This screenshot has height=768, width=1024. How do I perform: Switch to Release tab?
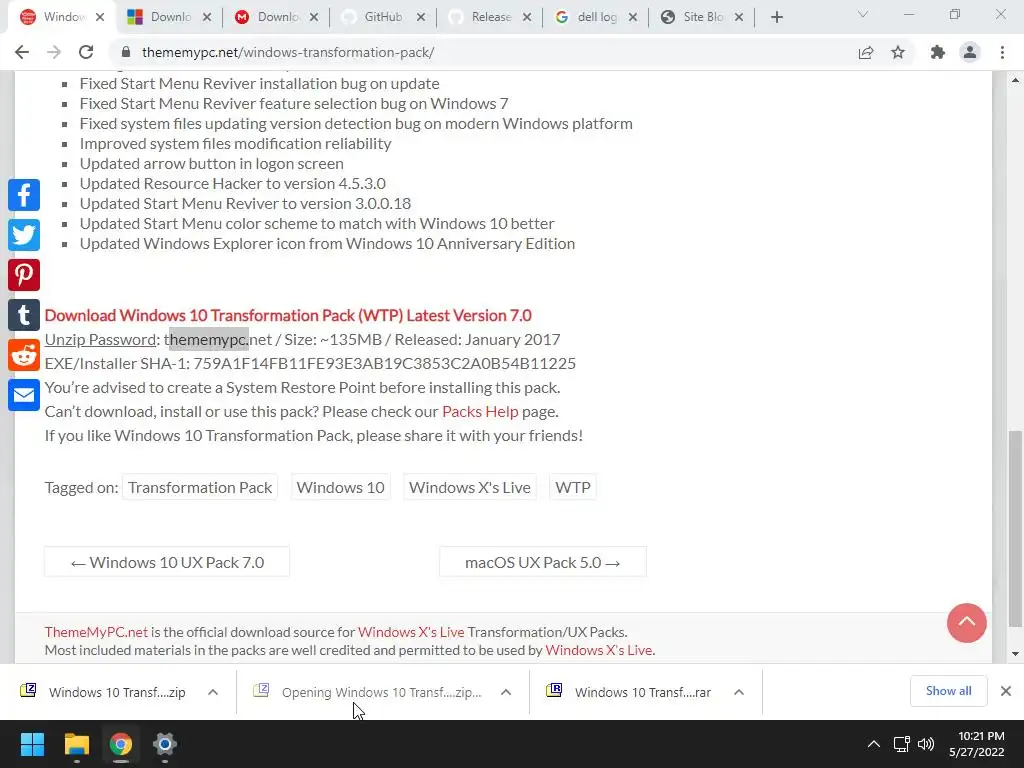pyautogui.click(x=488, y=17)
